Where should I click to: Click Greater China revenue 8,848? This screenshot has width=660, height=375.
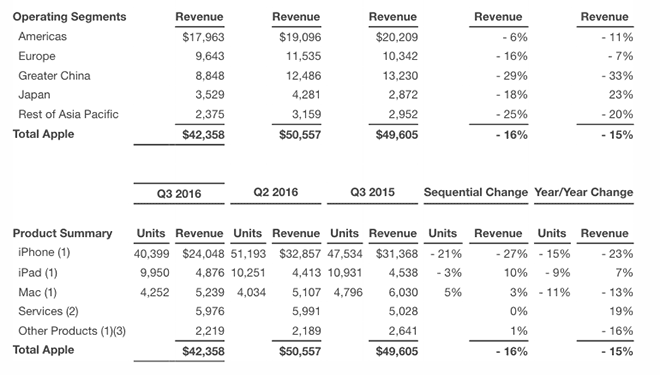210,76
